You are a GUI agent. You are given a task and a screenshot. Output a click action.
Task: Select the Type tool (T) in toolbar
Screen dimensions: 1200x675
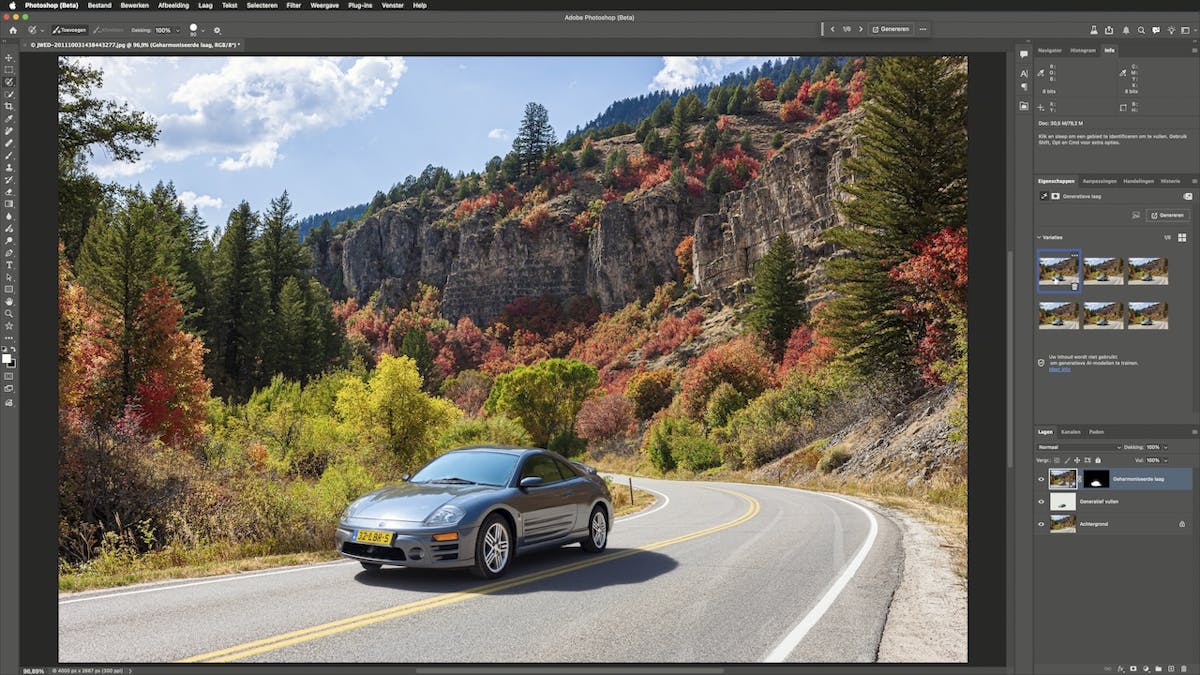click(x=9, y=265)
